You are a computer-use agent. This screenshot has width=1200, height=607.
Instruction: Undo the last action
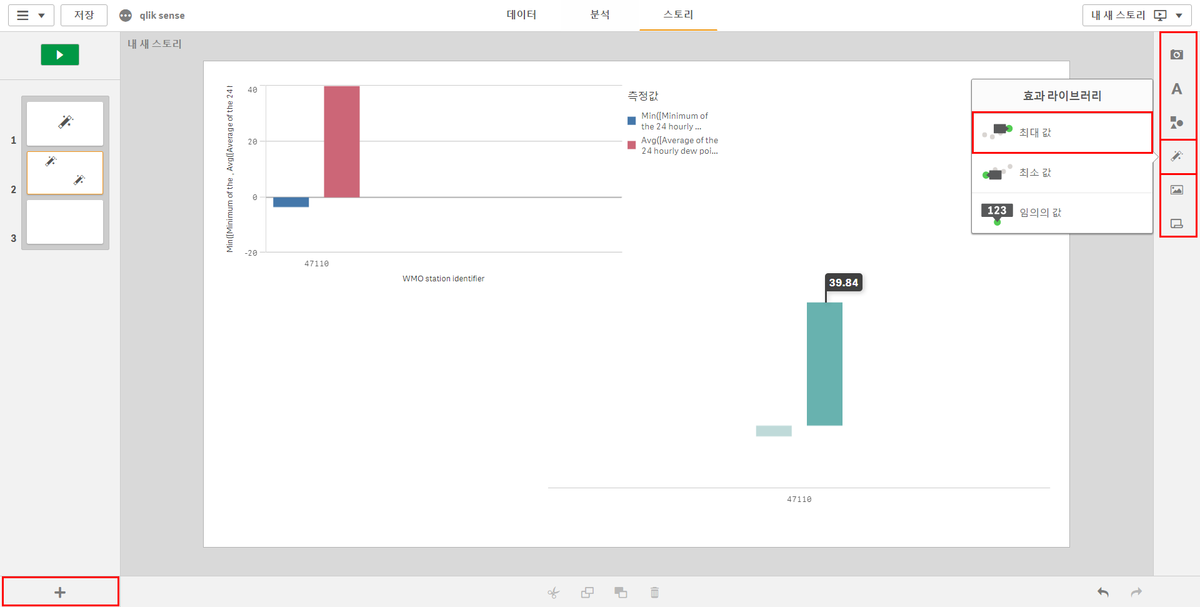coord(1103,592)
